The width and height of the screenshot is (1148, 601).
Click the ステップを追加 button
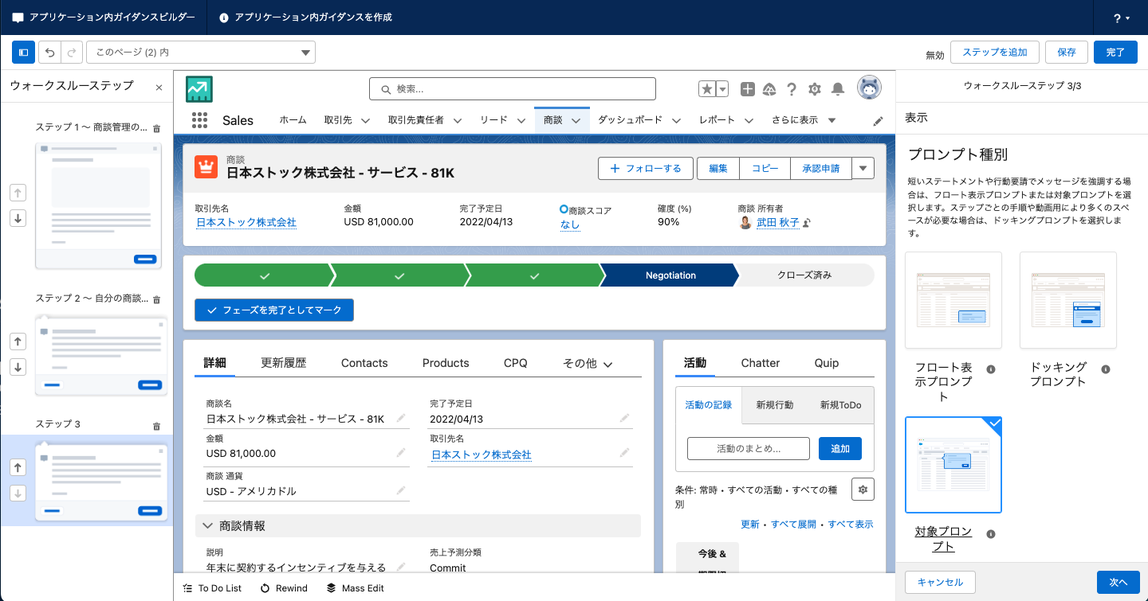pos(995,53)
